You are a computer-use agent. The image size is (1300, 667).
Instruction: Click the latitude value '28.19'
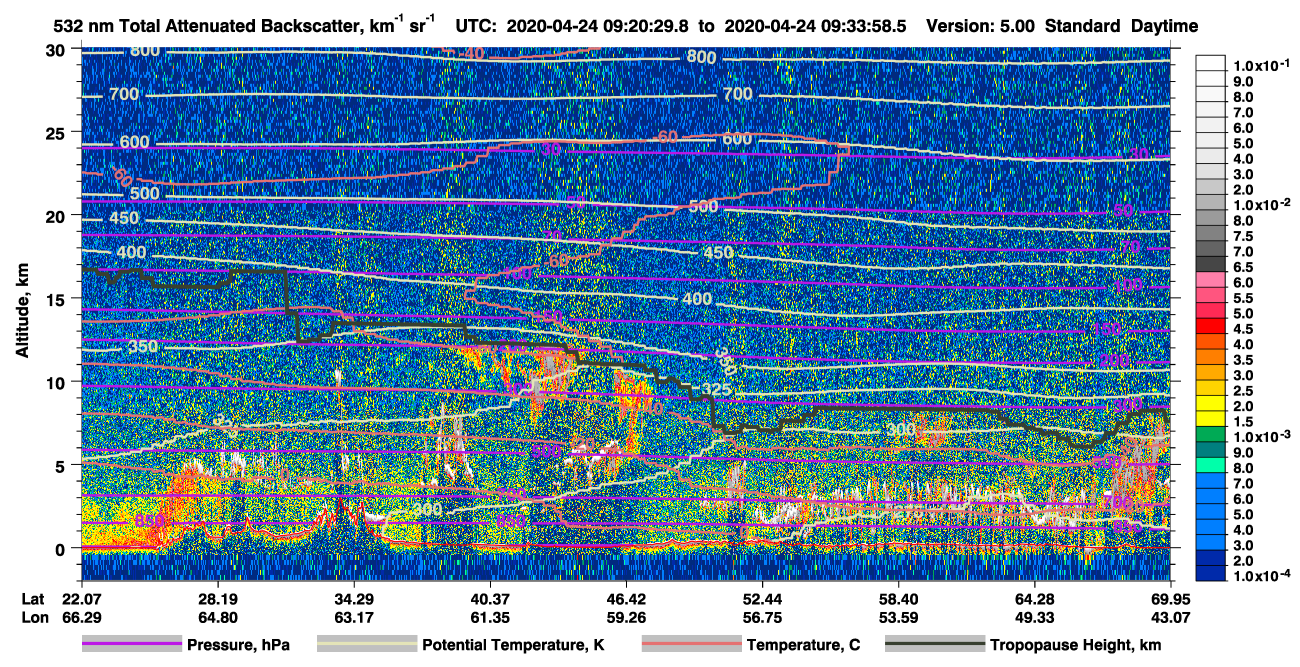[217, 599]
